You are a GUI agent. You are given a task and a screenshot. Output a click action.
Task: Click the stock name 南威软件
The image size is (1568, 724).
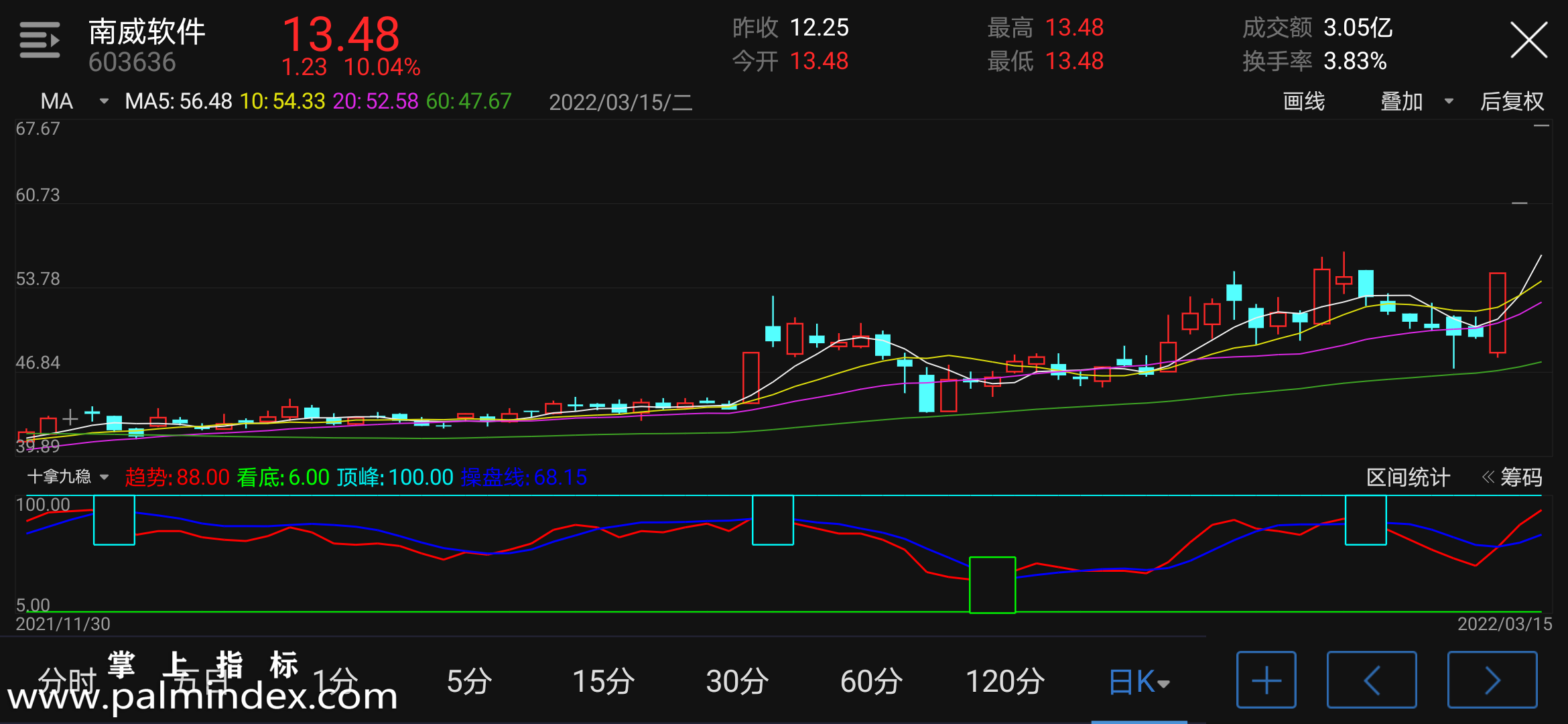coord(147,32)
